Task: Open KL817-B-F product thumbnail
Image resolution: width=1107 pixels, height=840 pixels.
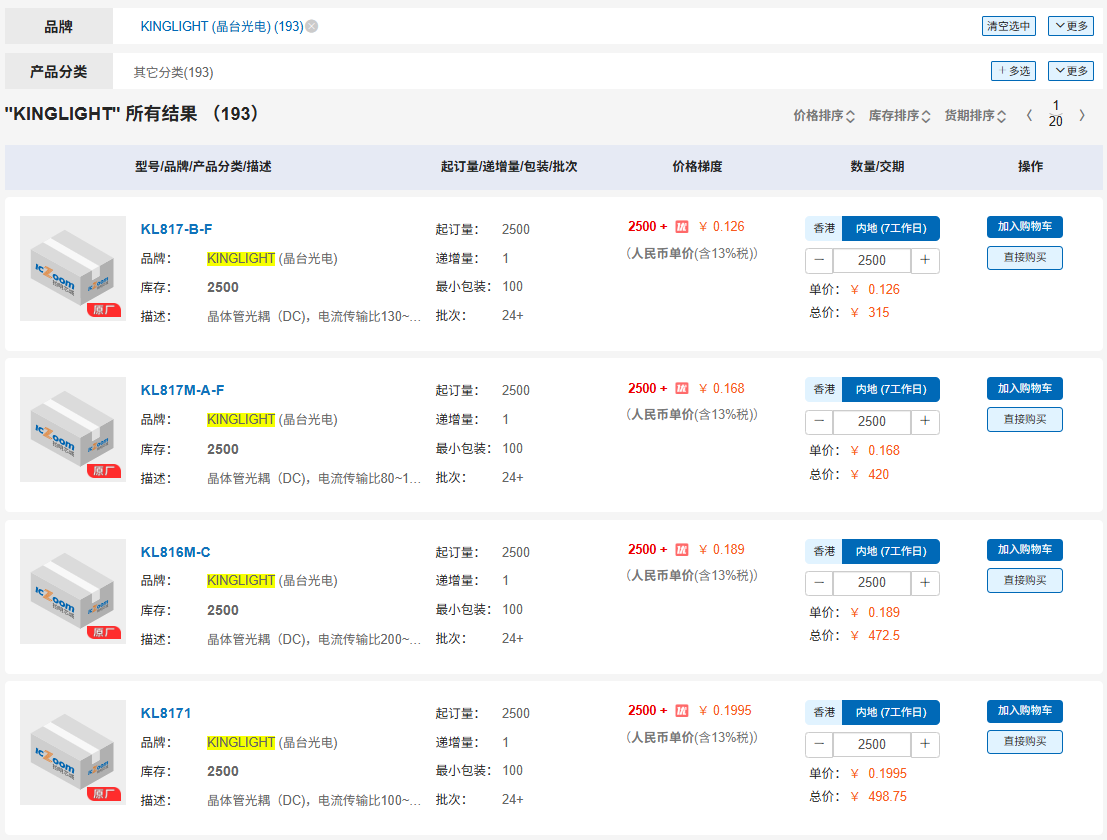Action: (73, 268)
